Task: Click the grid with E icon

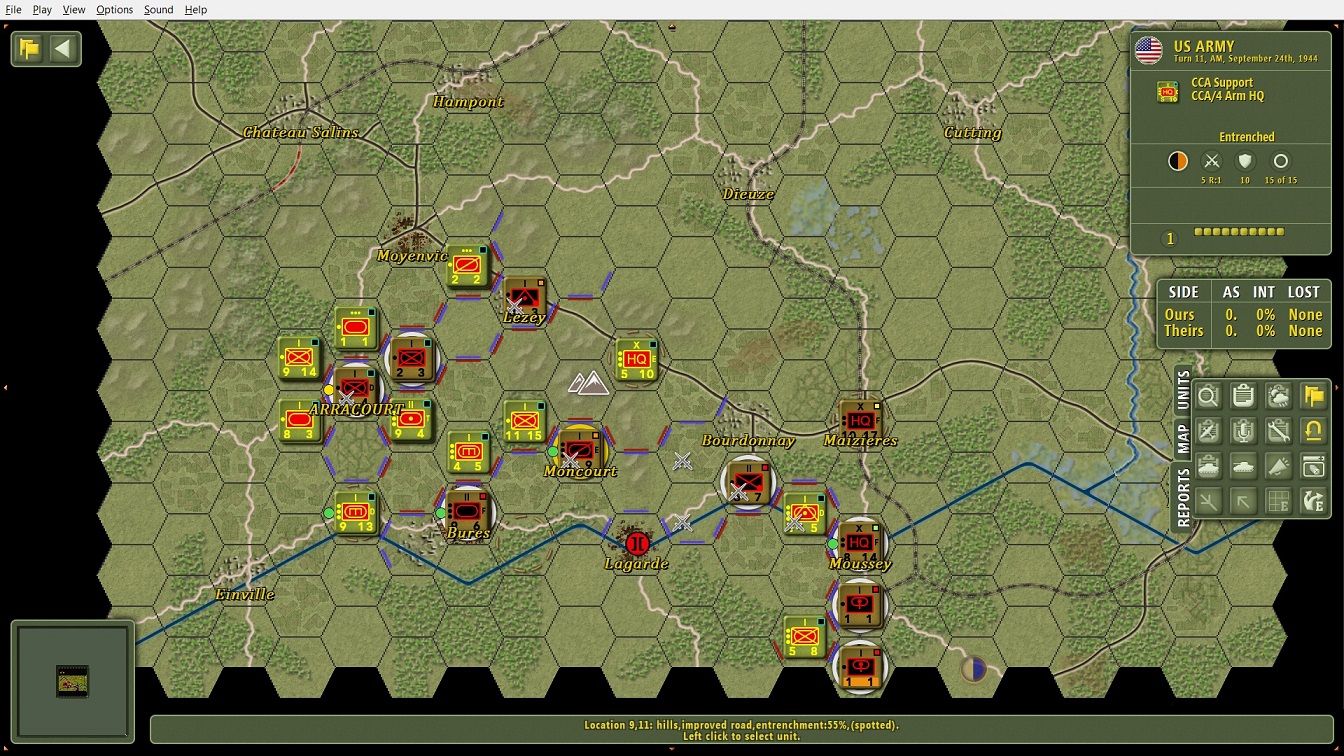Action: tap(1278, 501)
